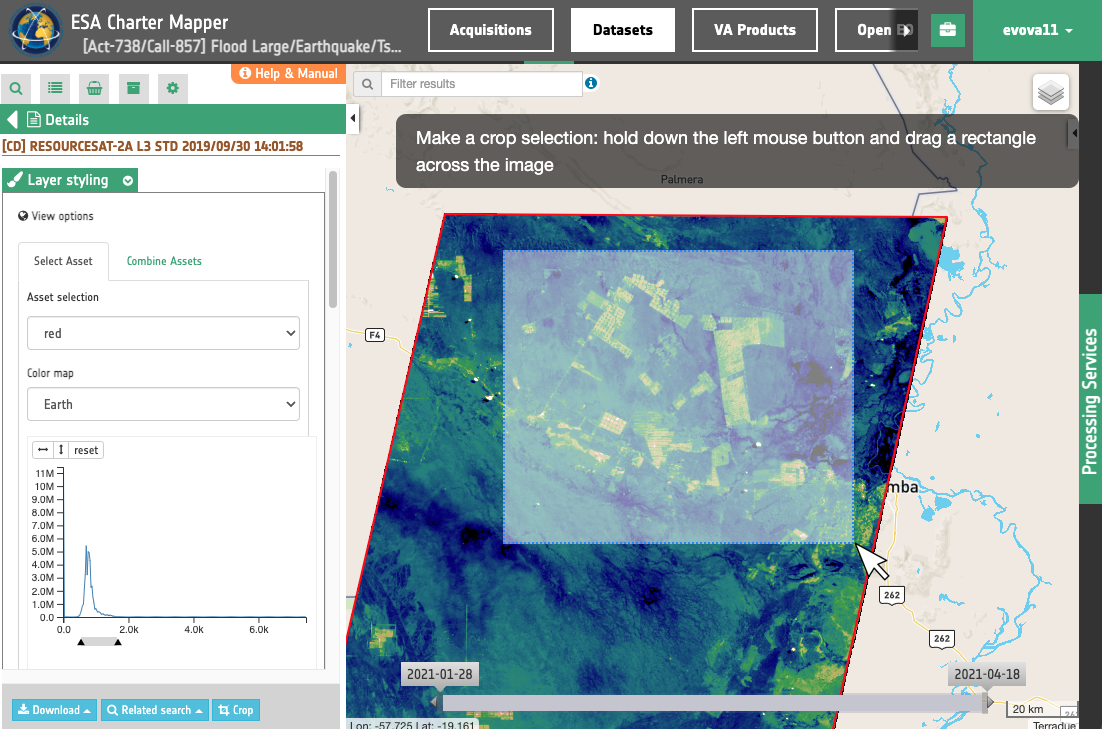Click the blue info icon by filter box
The image size is (1102, 729).
point(591,83)
